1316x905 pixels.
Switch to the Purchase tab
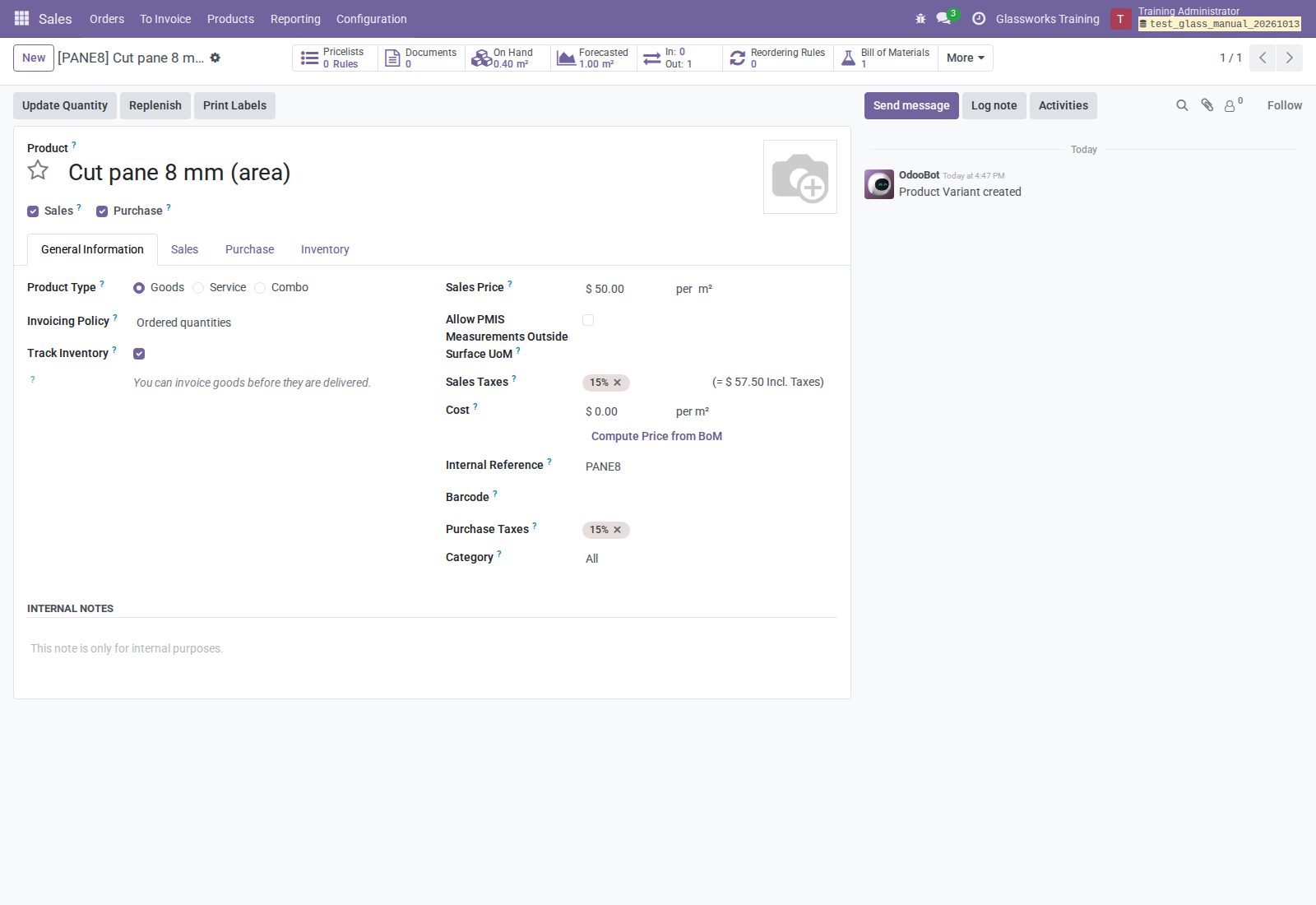pos(250,249)
